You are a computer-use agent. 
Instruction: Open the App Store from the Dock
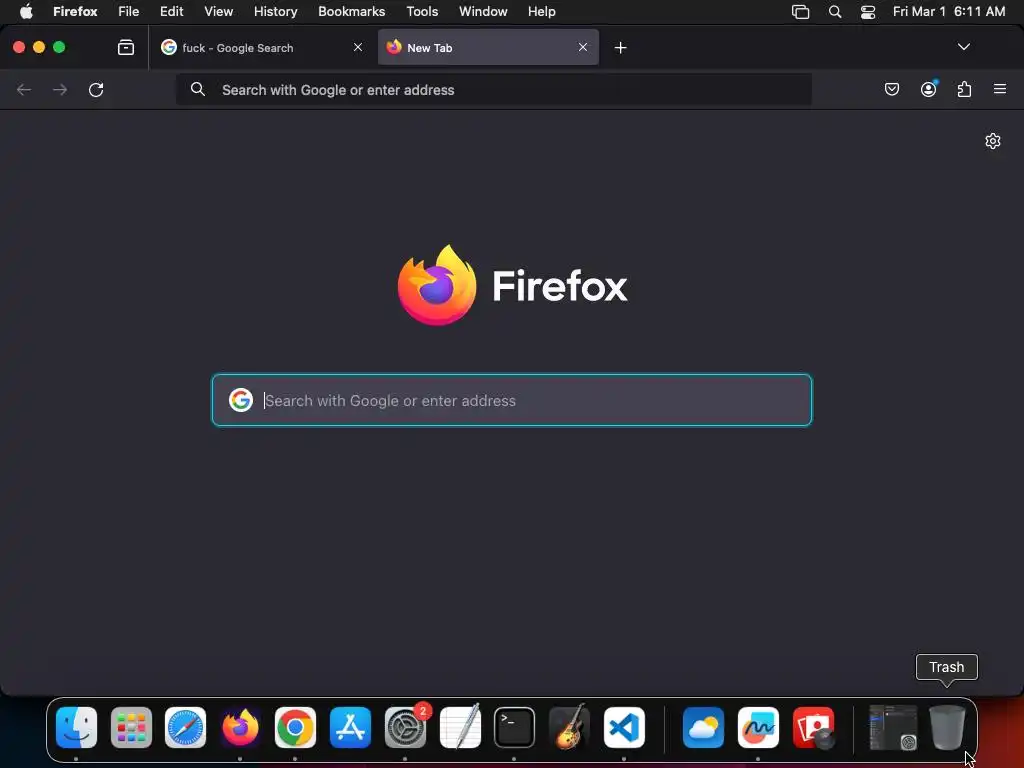pyautogui.click(x=350, y=727)
